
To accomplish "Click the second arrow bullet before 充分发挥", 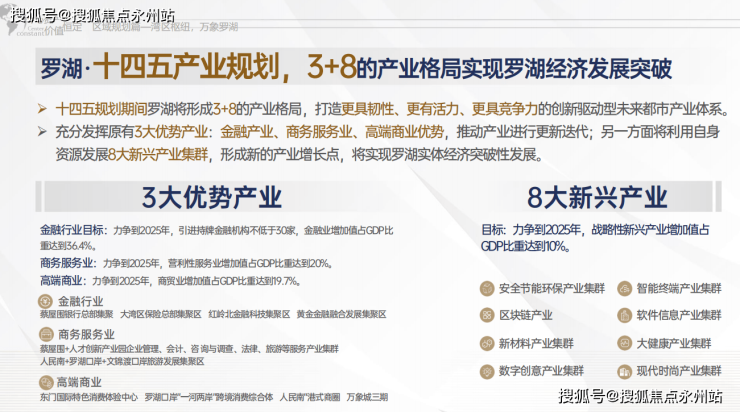I will (x=42, y=132).
